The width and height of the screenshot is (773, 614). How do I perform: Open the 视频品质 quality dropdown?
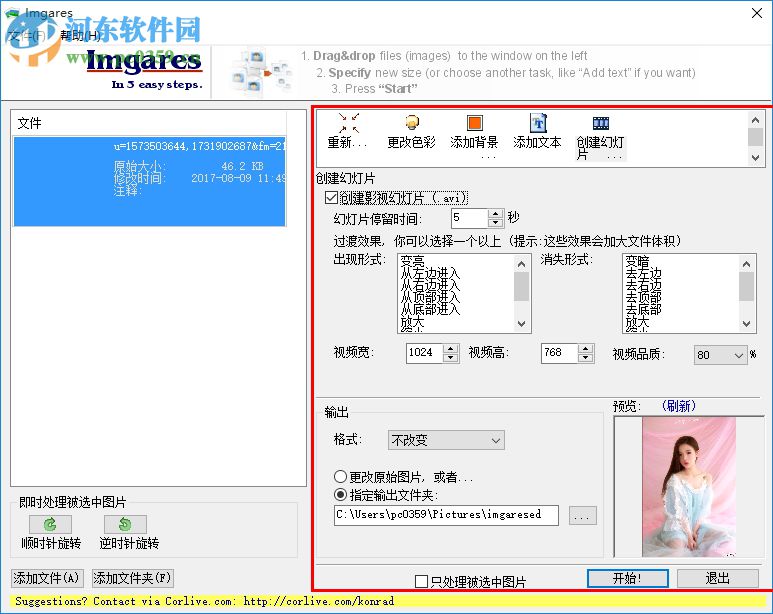[x=720, y=355]
